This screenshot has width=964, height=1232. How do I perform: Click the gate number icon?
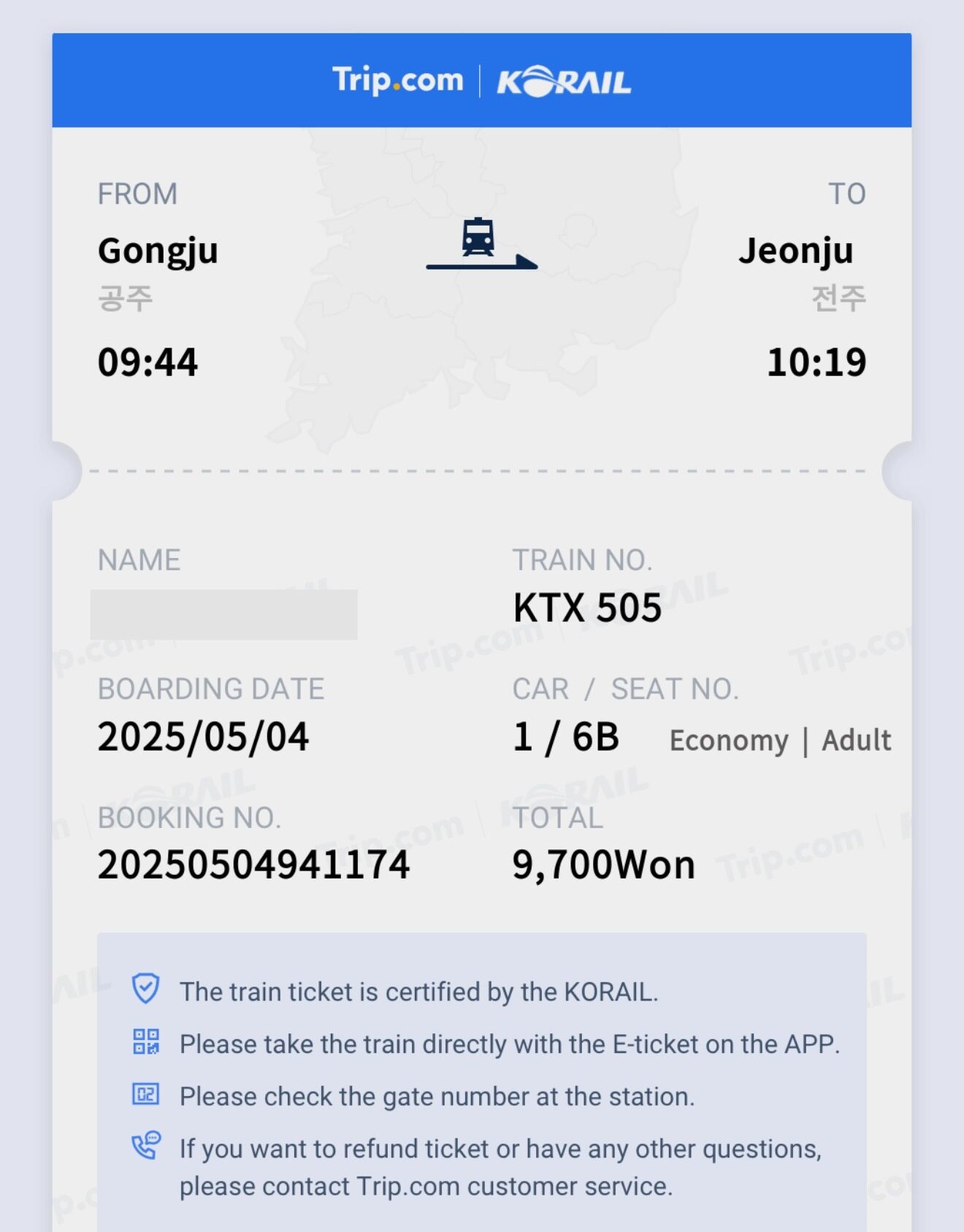point(145,1094)
